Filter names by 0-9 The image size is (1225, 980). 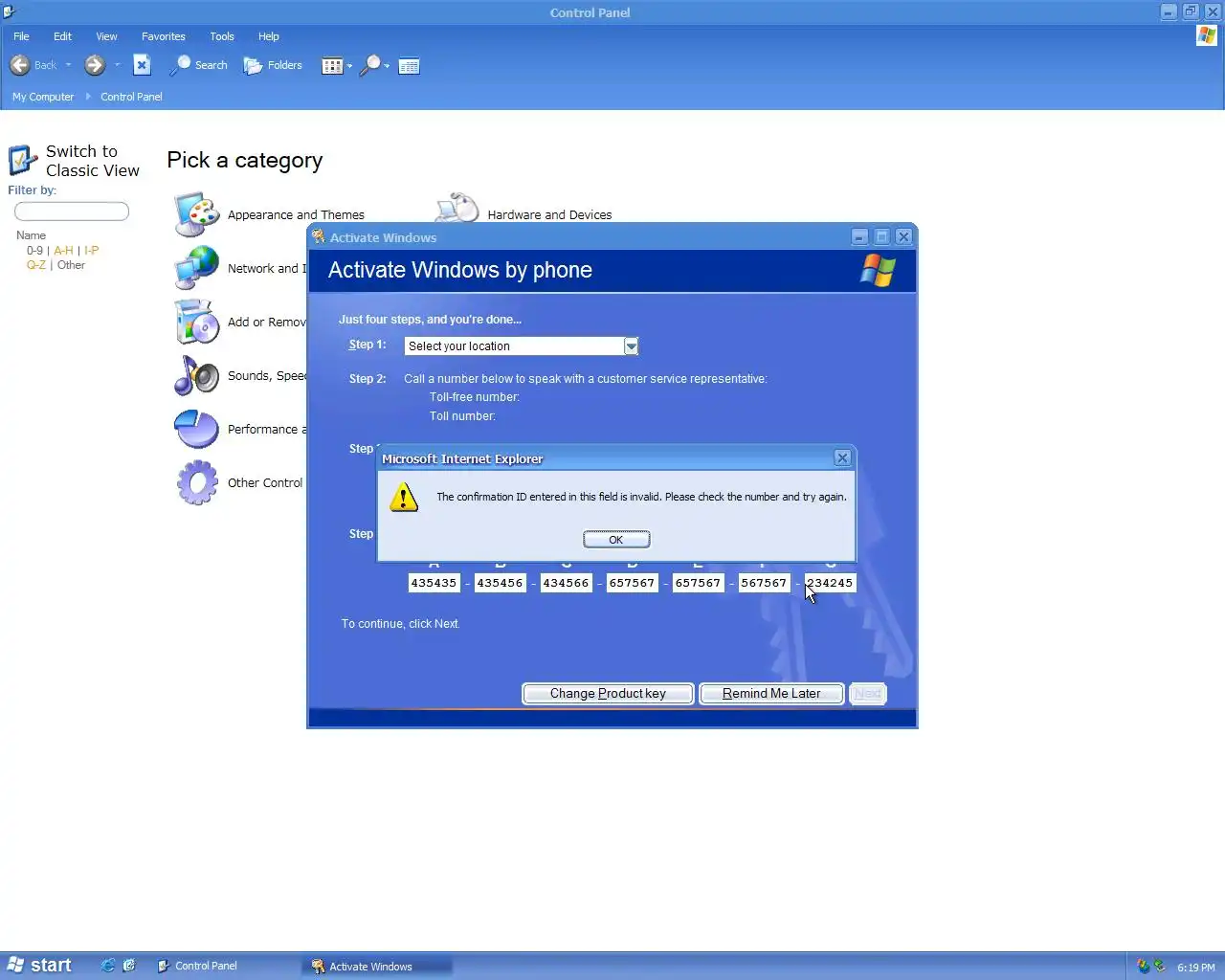tap(34, 251)
